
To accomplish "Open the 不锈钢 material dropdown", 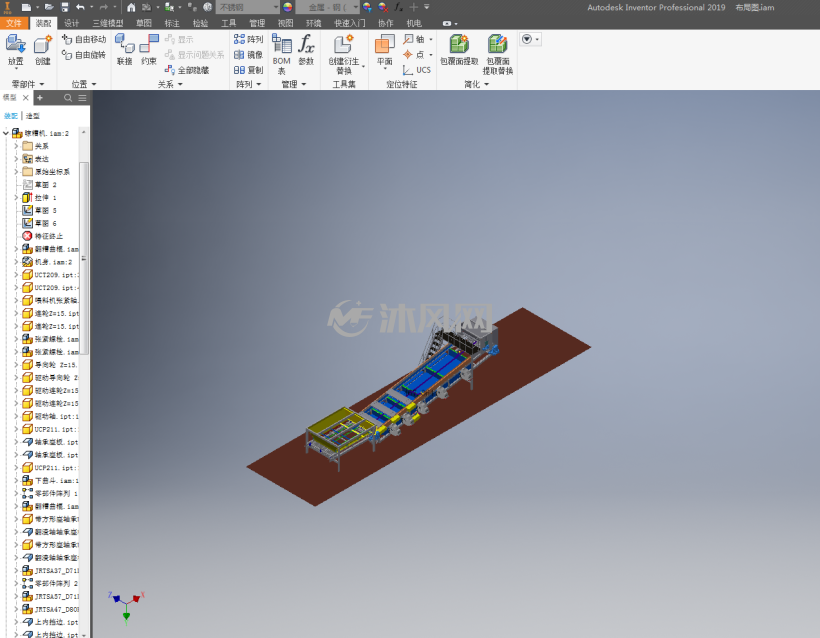I will pos(248,7).
